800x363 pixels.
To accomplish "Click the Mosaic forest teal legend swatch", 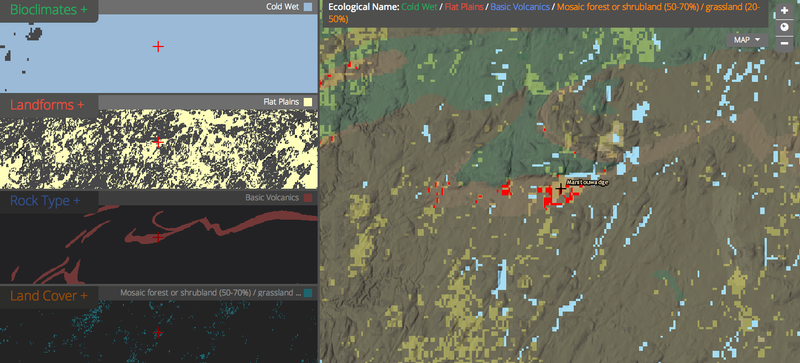I will (x=308, y=293).
